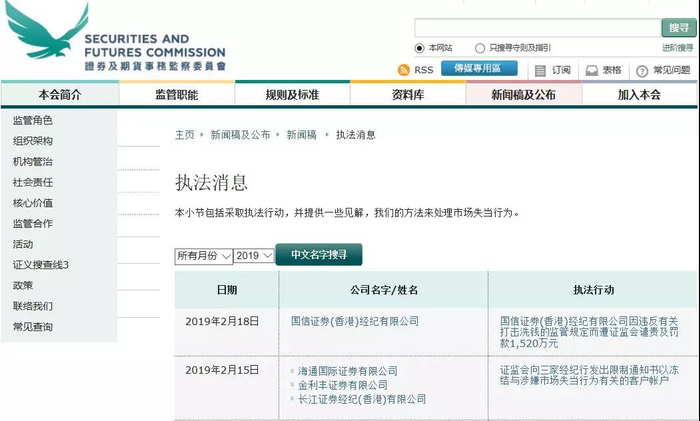Open the 所有月份 month dropdown
The image size is (700, 421).
[204, 256]
